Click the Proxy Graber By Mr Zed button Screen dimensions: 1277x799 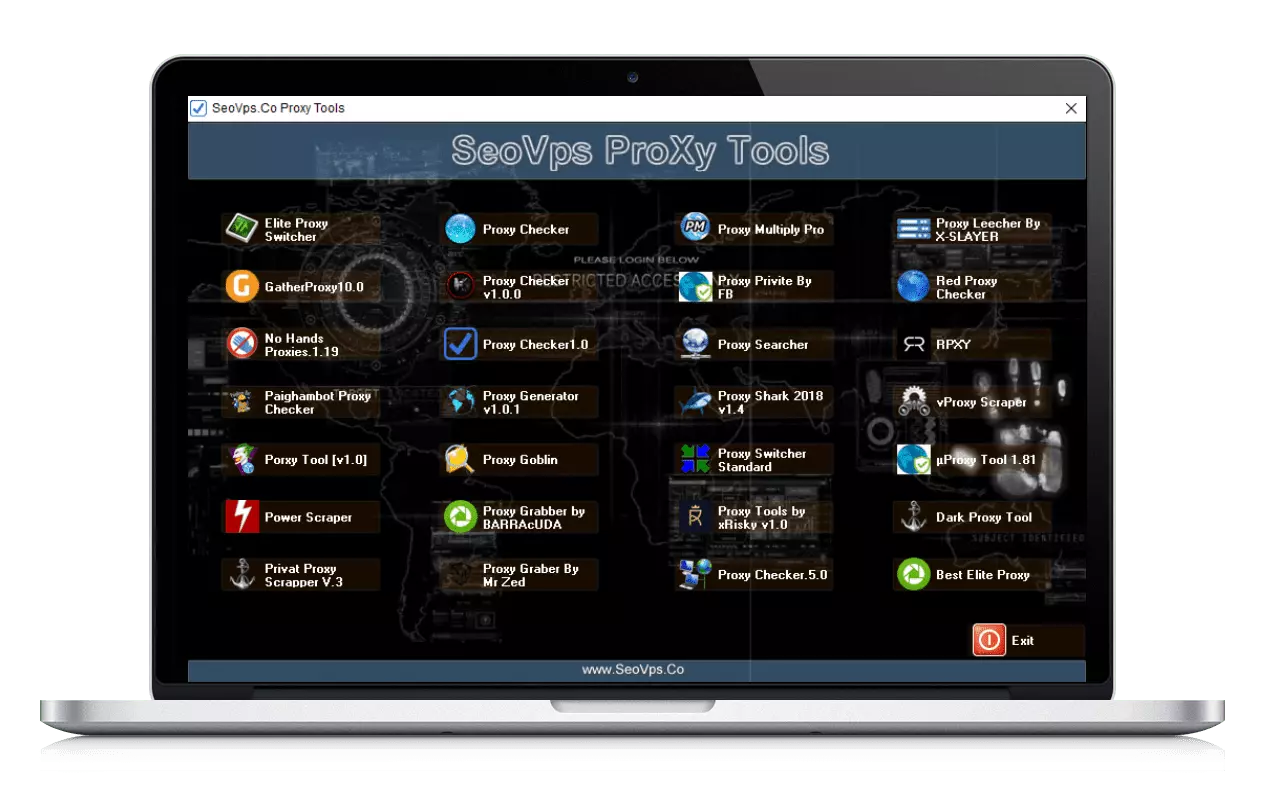(x=519, y=575)
